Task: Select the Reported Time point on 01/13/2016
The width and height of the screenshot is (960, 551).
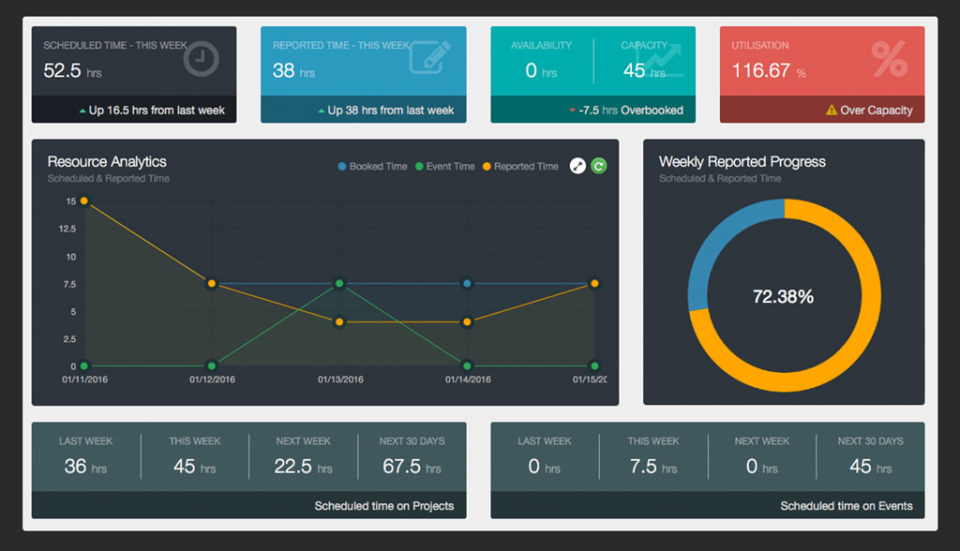Action: (x=339, y=322)
